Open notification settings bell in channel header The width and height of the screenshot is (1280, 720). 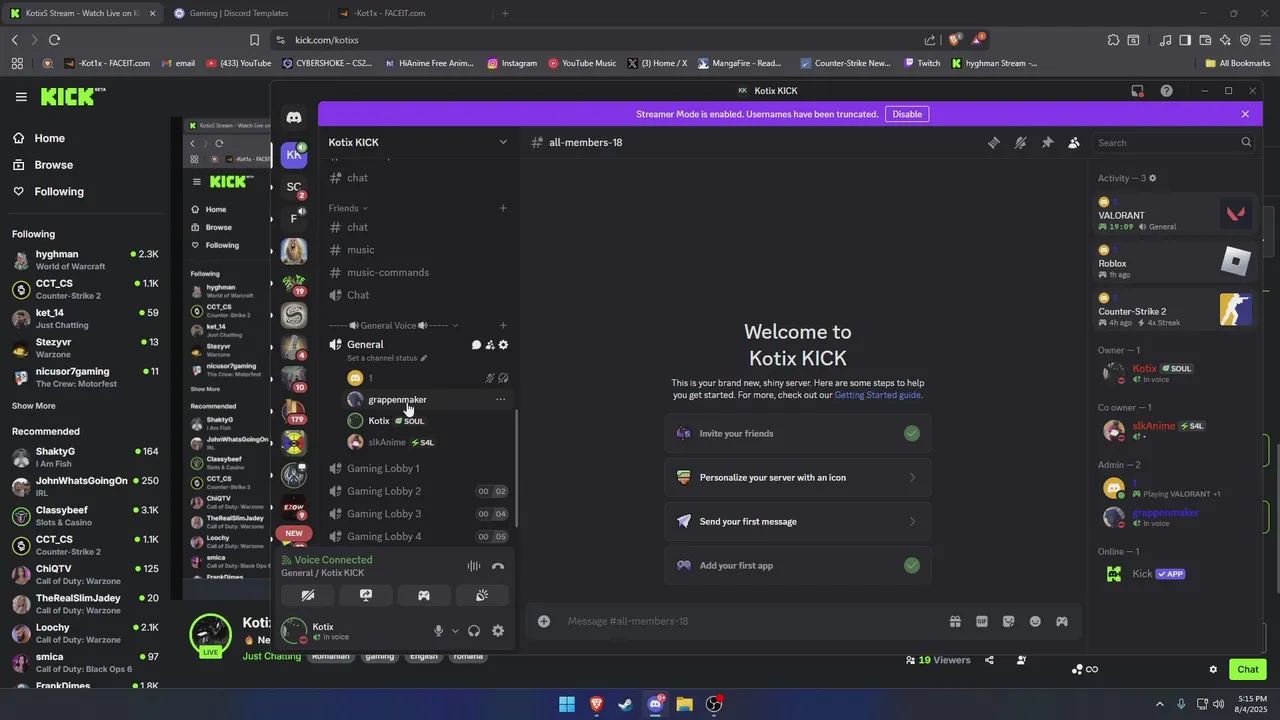tap(1020, 142)
